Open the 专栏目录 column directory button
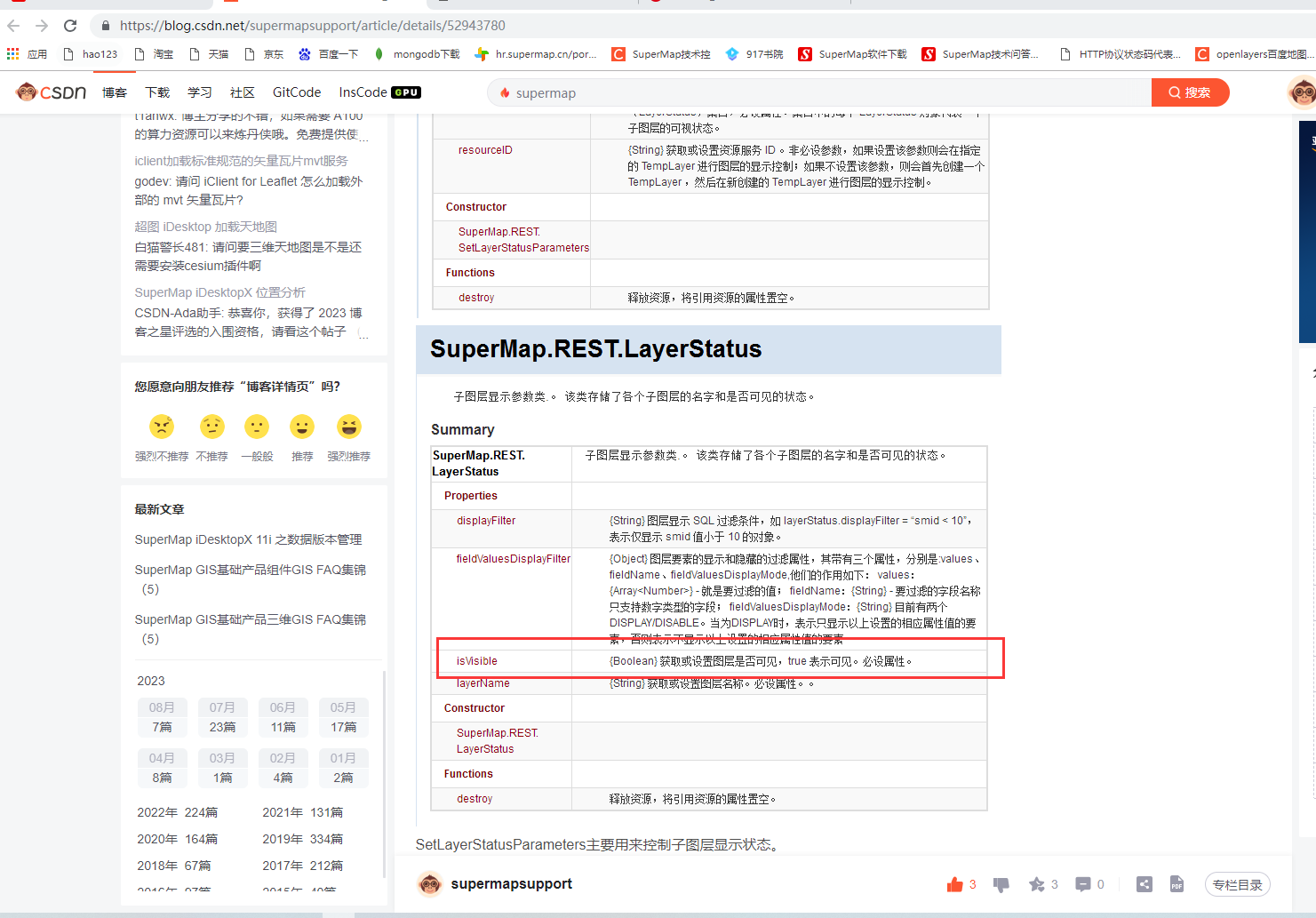This screenshot has height=918, width=1316. (1237, 885)
